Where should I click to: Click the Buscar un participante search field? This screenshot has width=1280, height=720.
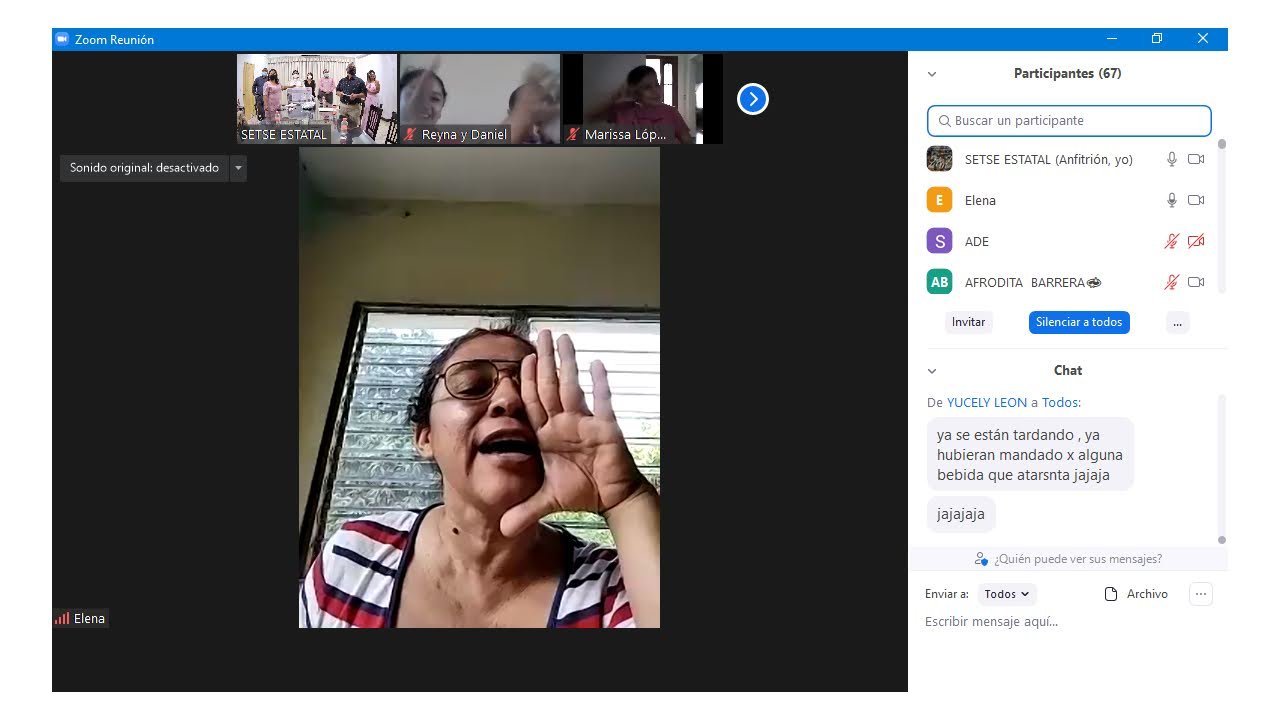tap(1069, 120)
